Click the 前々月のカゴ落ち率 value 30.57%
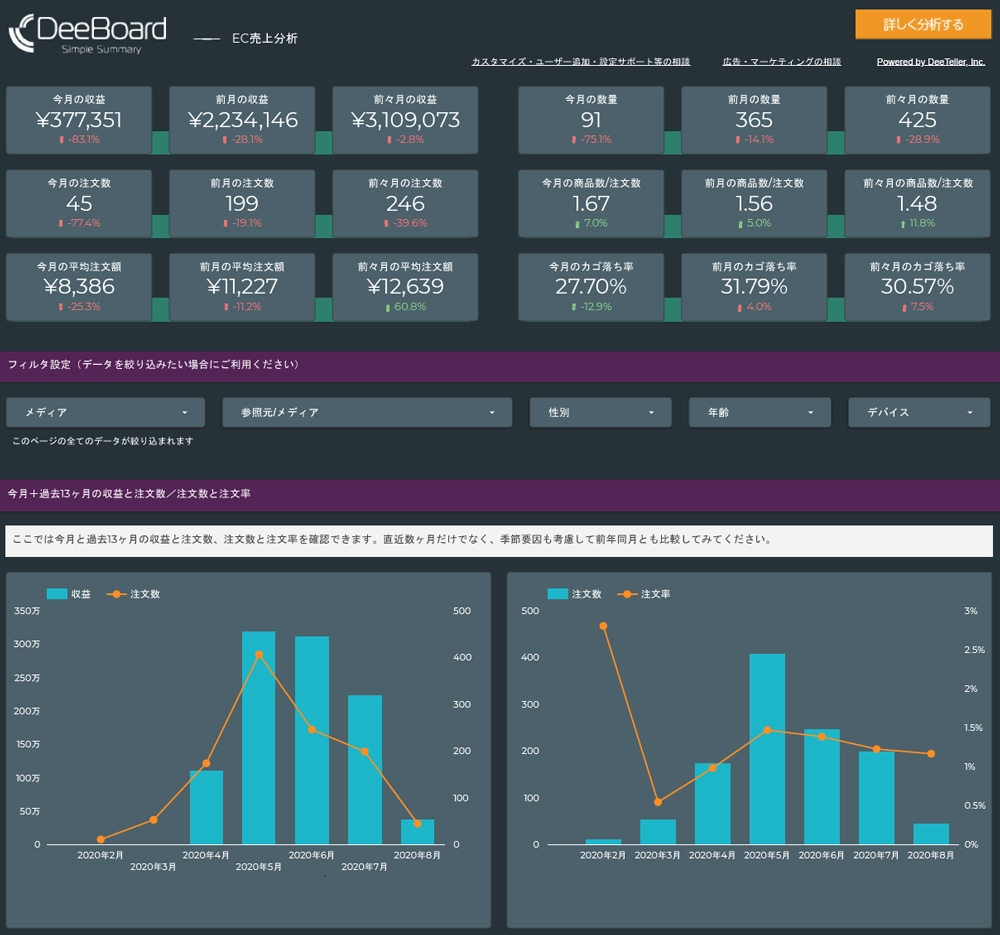The height and width of the screenshot is (935, 1000). pyautogui.click(x=917, y=286)
